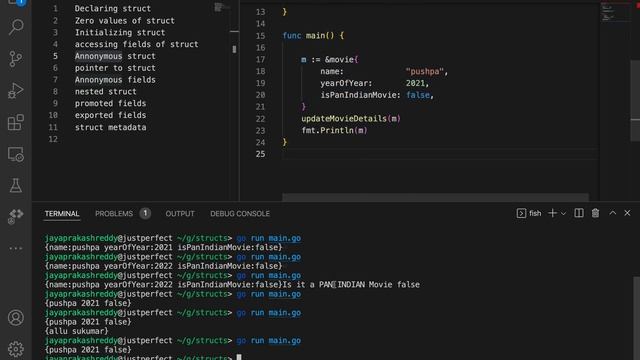Screen dimensions: 640x360
Task: Click the Problems count badge 1
Action: coord(145,213)
